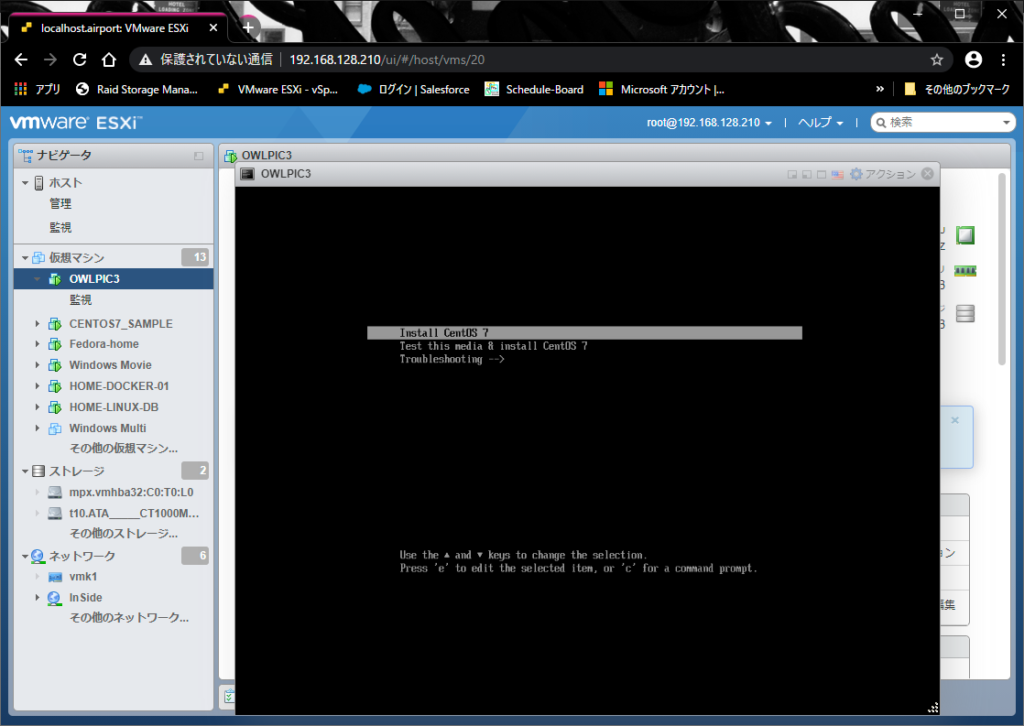Click the その他のストレージ... link
Viewport: 1024px width, 726px height.
click(x=123, y=533)
